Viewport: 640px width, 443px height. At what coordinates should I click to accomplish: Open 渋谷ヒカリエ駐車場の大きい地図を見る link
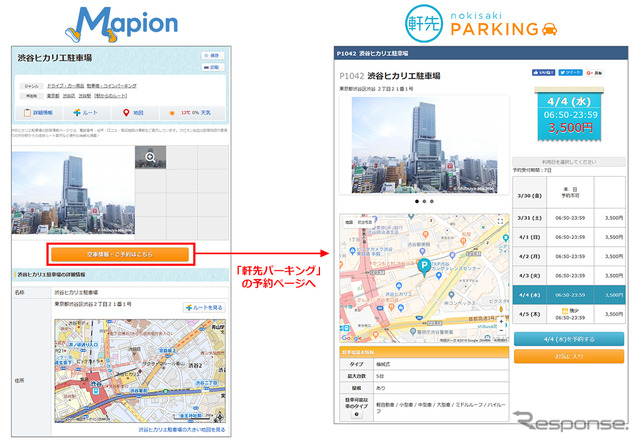click(x=181, y=430)
